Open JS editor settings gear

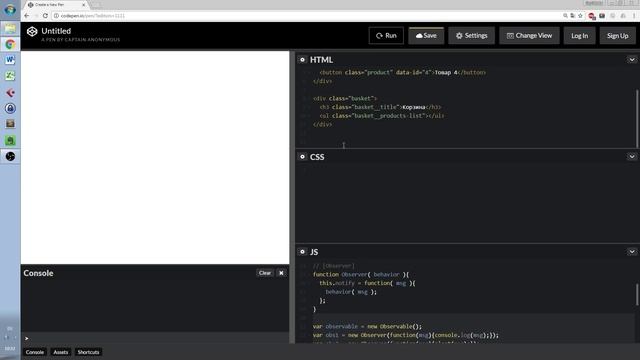(302, 252)
